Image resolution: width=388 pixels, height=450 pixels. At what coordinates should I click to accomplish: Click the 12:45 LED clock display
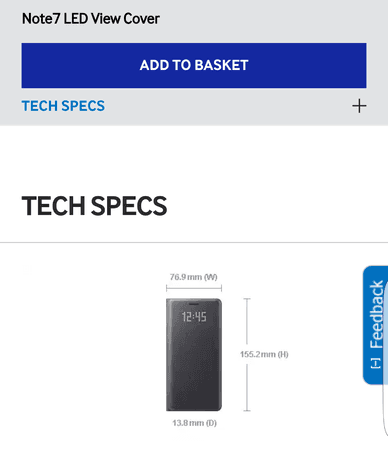tap(194, 317)
